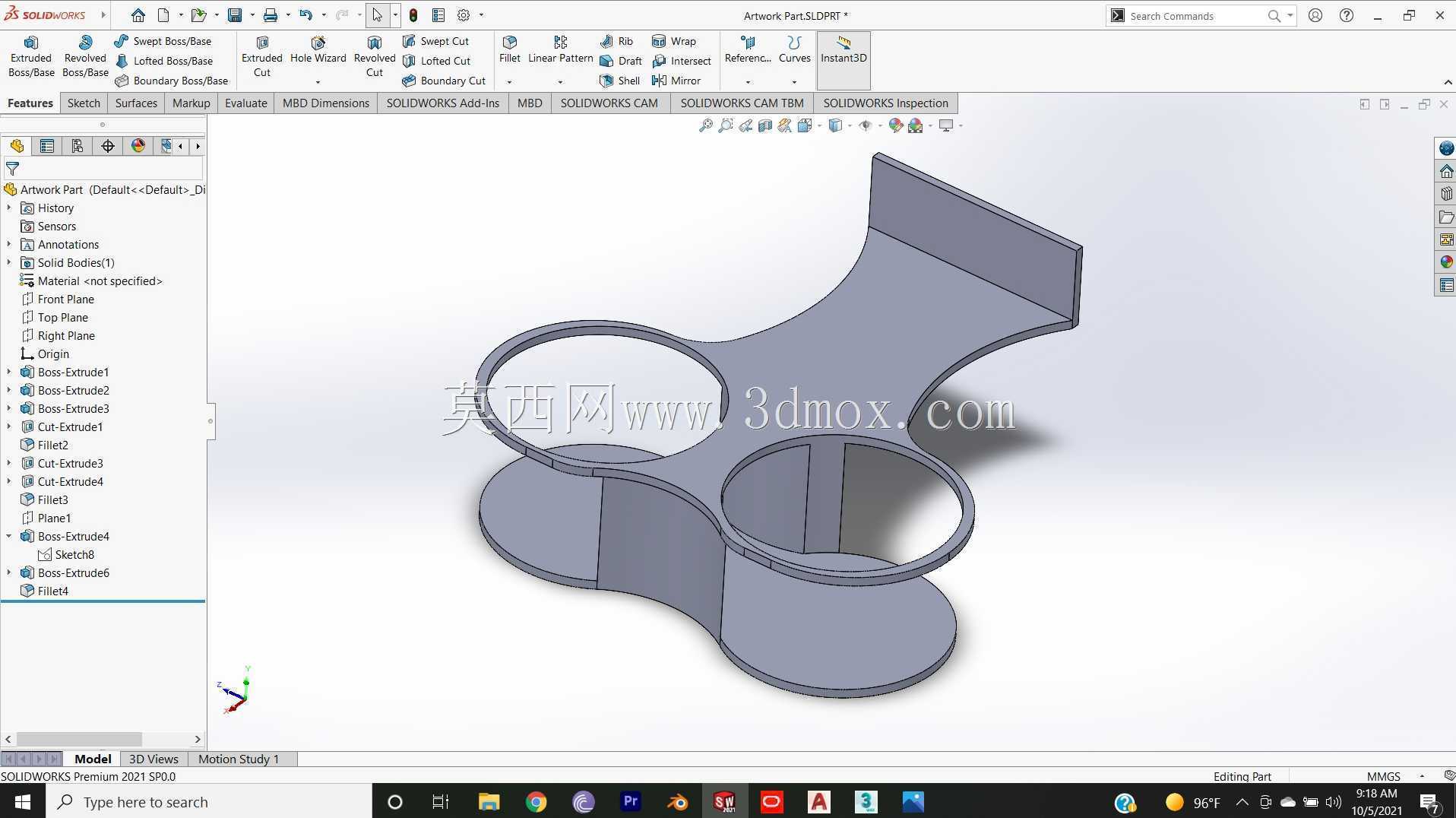Click the Intersect tool

(682, 61)
